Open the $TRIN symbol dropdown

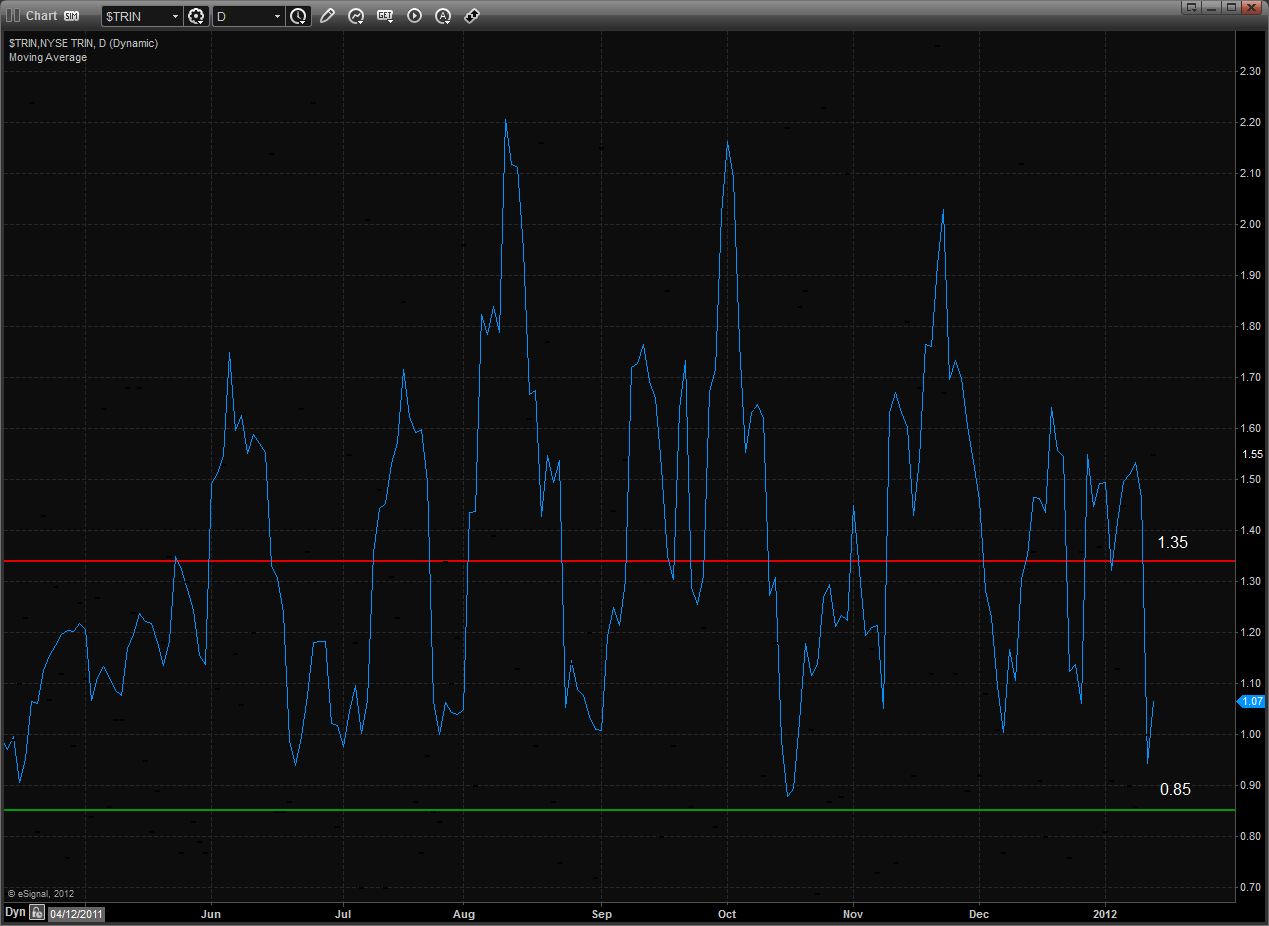(174, 16)
